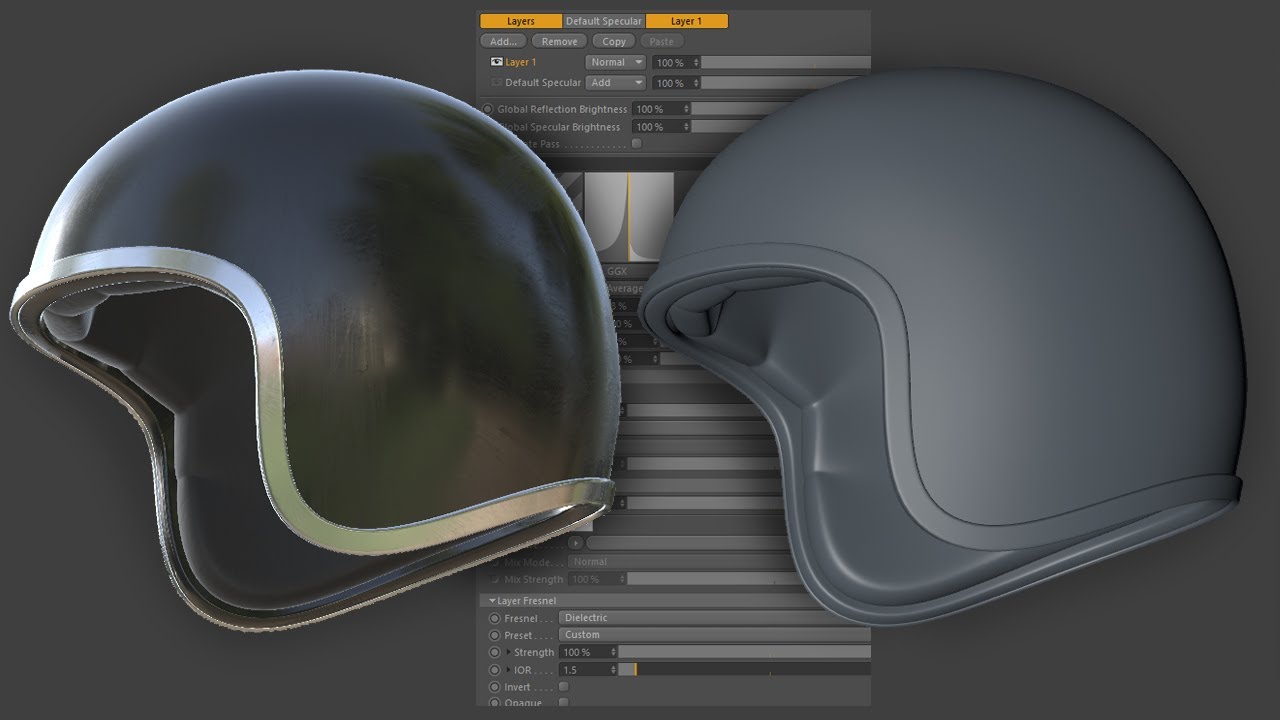This screenshot has height=720, width=1280.
Task: Click the Preset keyframe dot
Action: tap(494, 635)
